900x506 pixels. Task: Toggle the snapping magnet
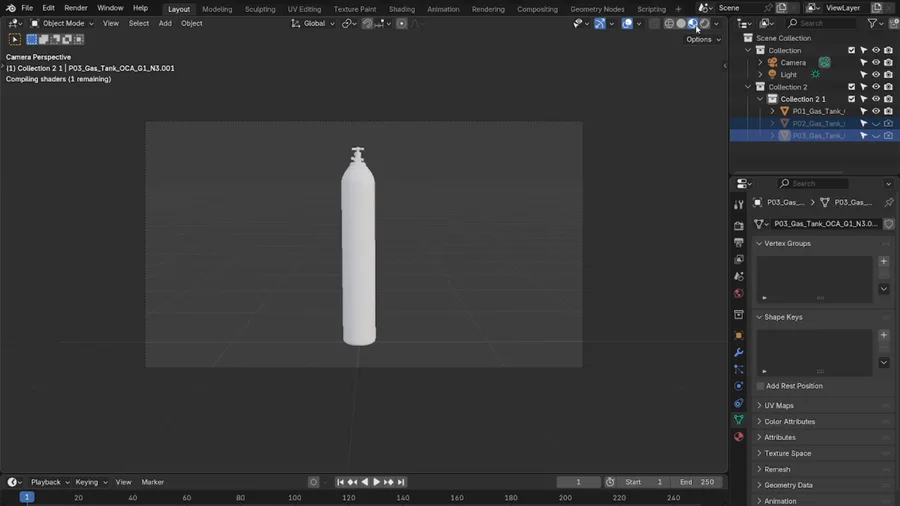pyautogui.click(x=367, y=24)
